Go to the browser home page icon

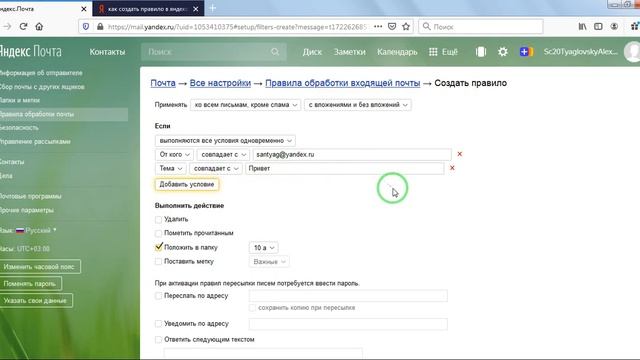39,27
